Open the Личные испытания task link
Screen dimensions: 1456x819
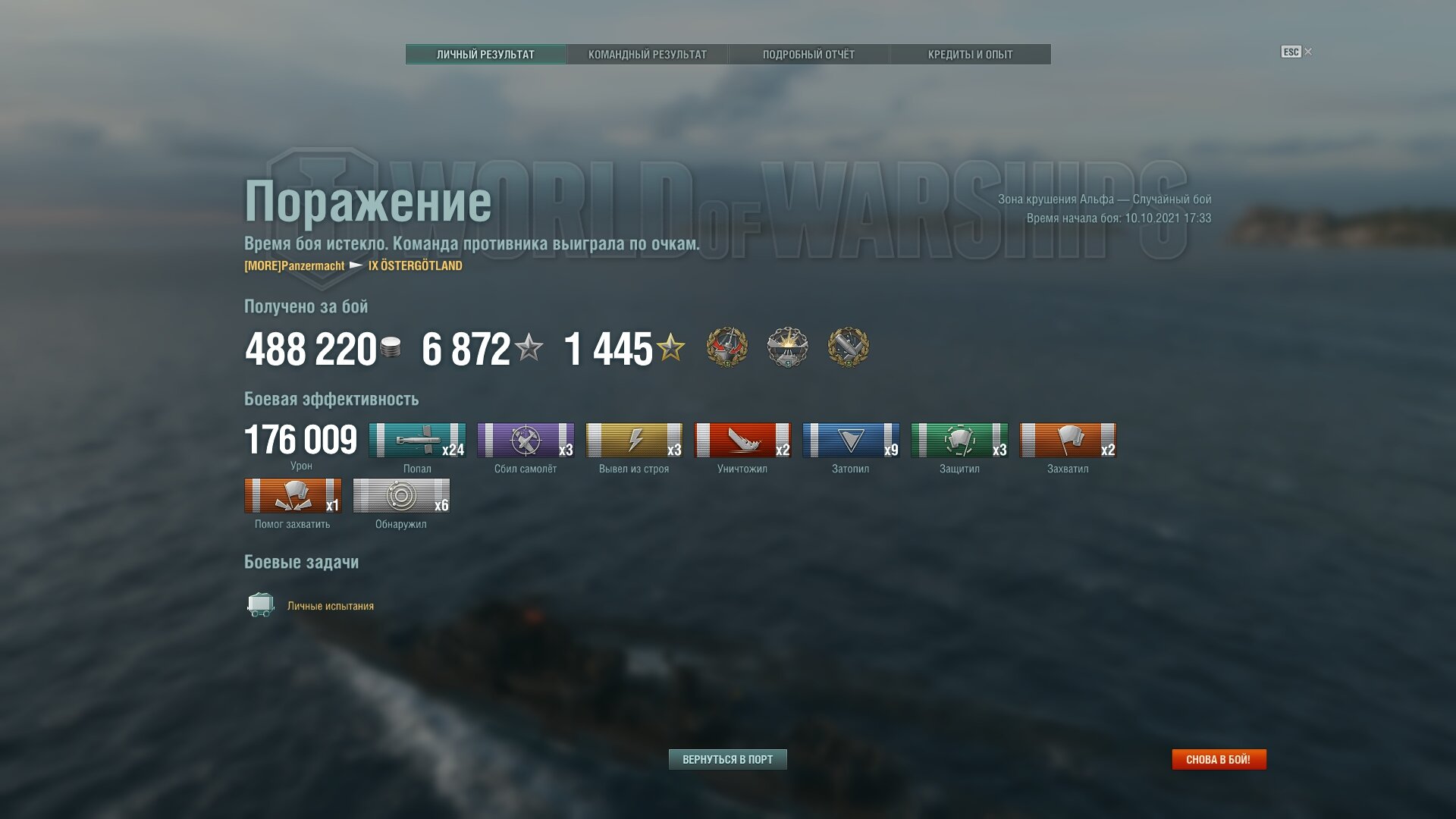331,606
